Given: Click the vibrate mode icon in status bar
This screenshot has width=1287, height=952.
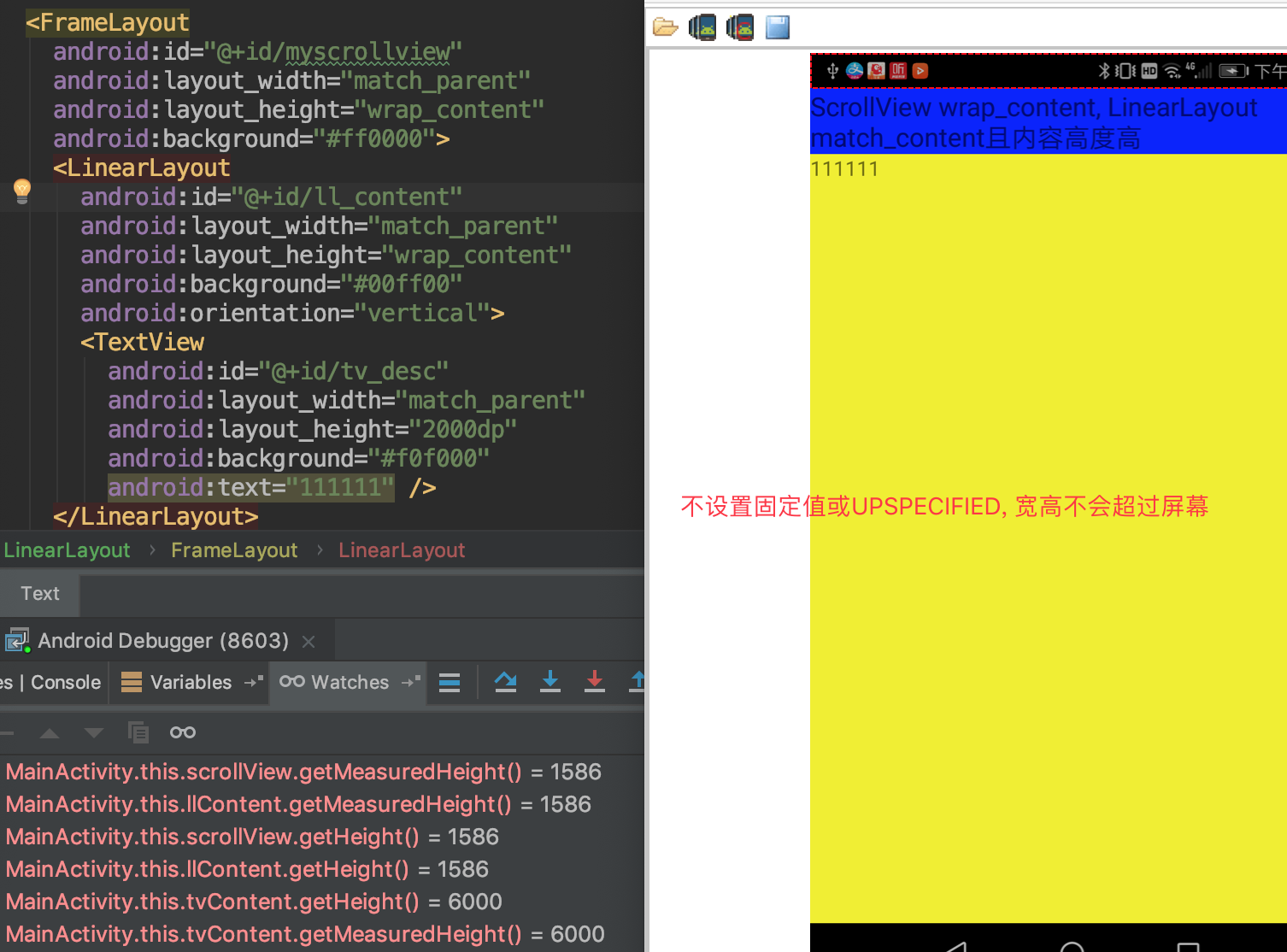Looking at the screenshot, I should (1125, 71).
